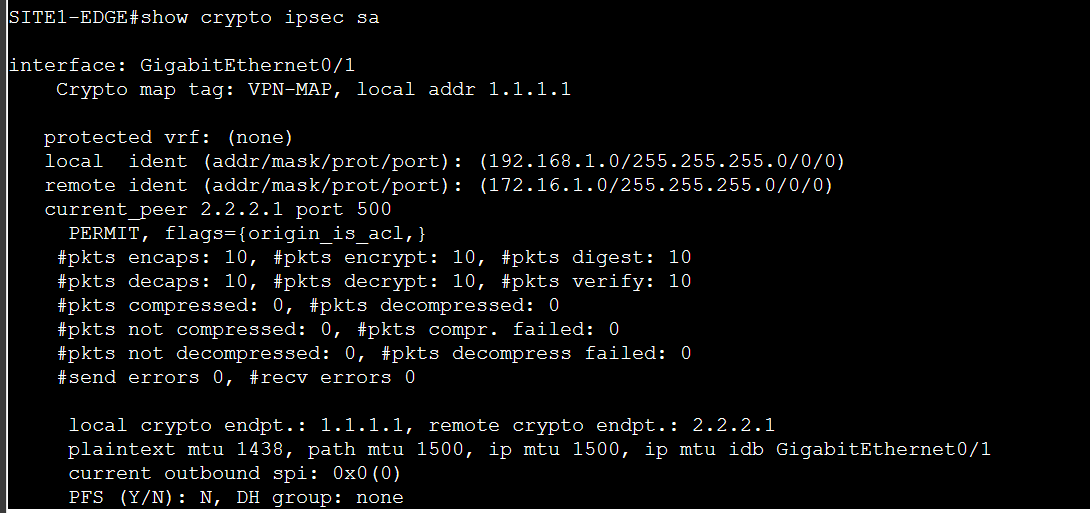Select the GigabitEthernet0/1 interface line

(x=182, y=65)
